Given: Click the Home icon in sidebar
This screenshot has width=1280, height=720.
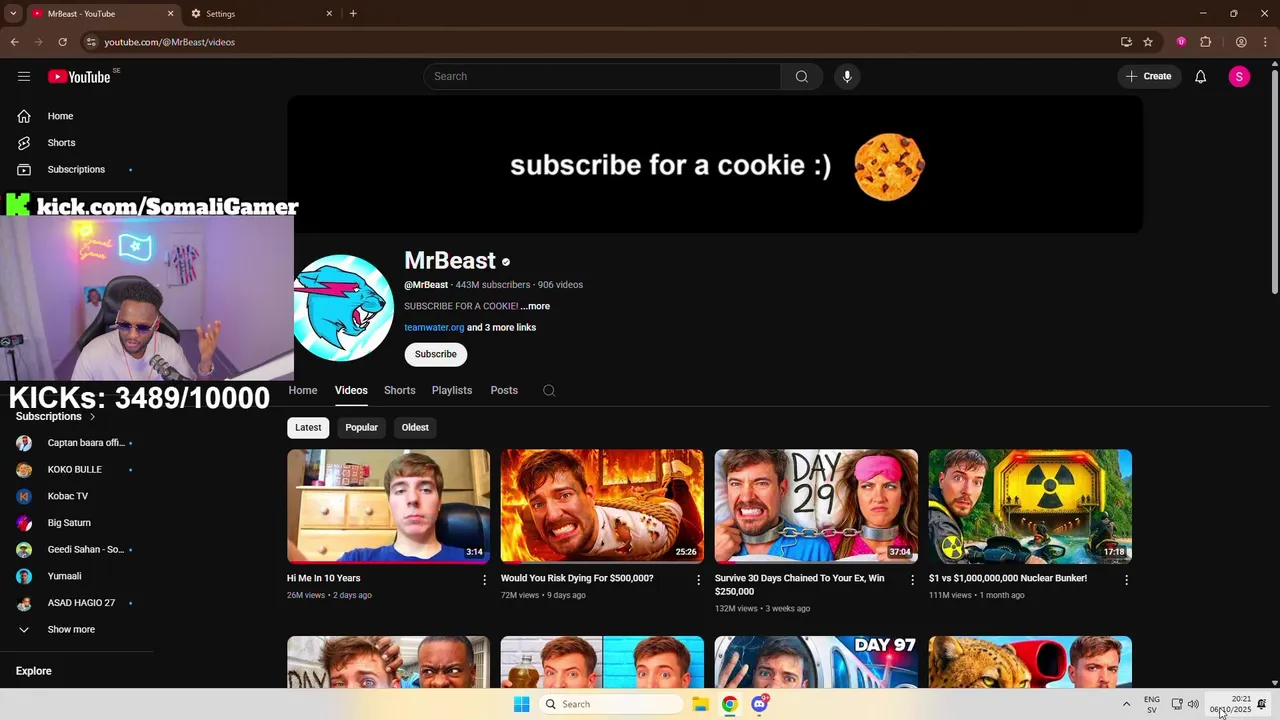Looking at the screenshot, I should tap(24, 116).
